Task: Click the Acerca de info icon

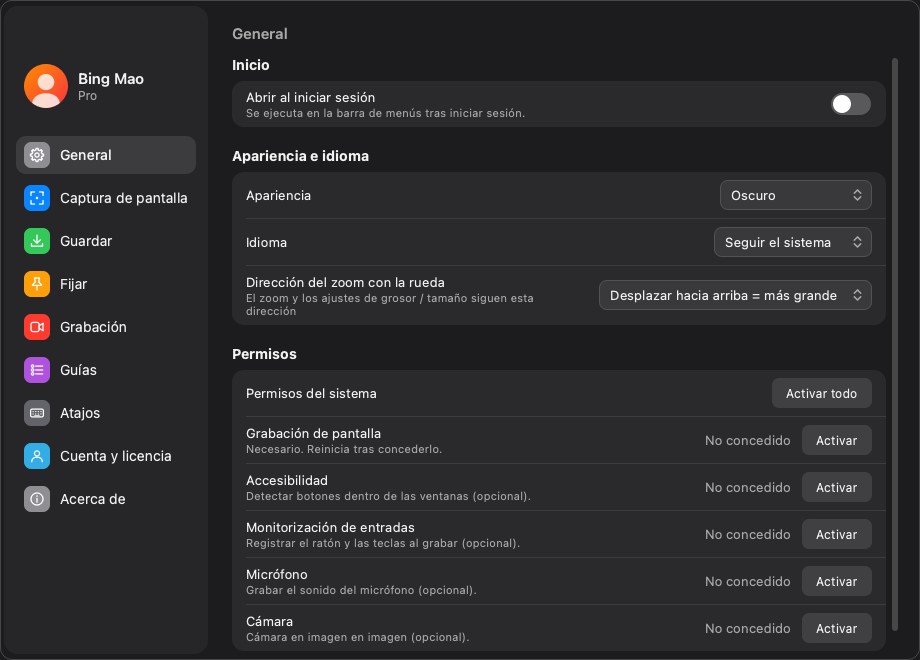Action: click(x=37, y=499)
